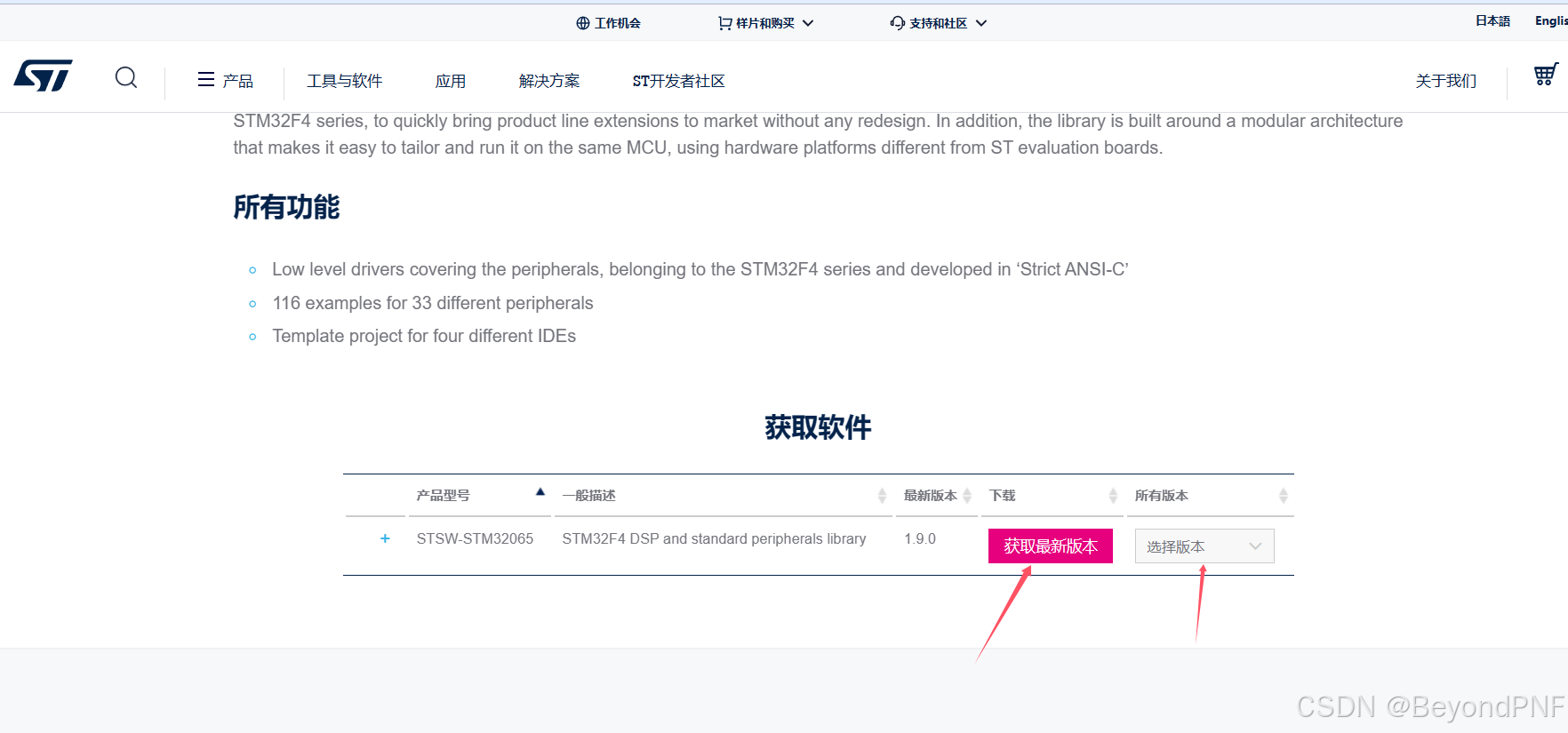Click the '116 examples for 33 different peripherals' bullet
Image resolution: width=1568 pixels, height=733 pixels.
pos(433,303)
